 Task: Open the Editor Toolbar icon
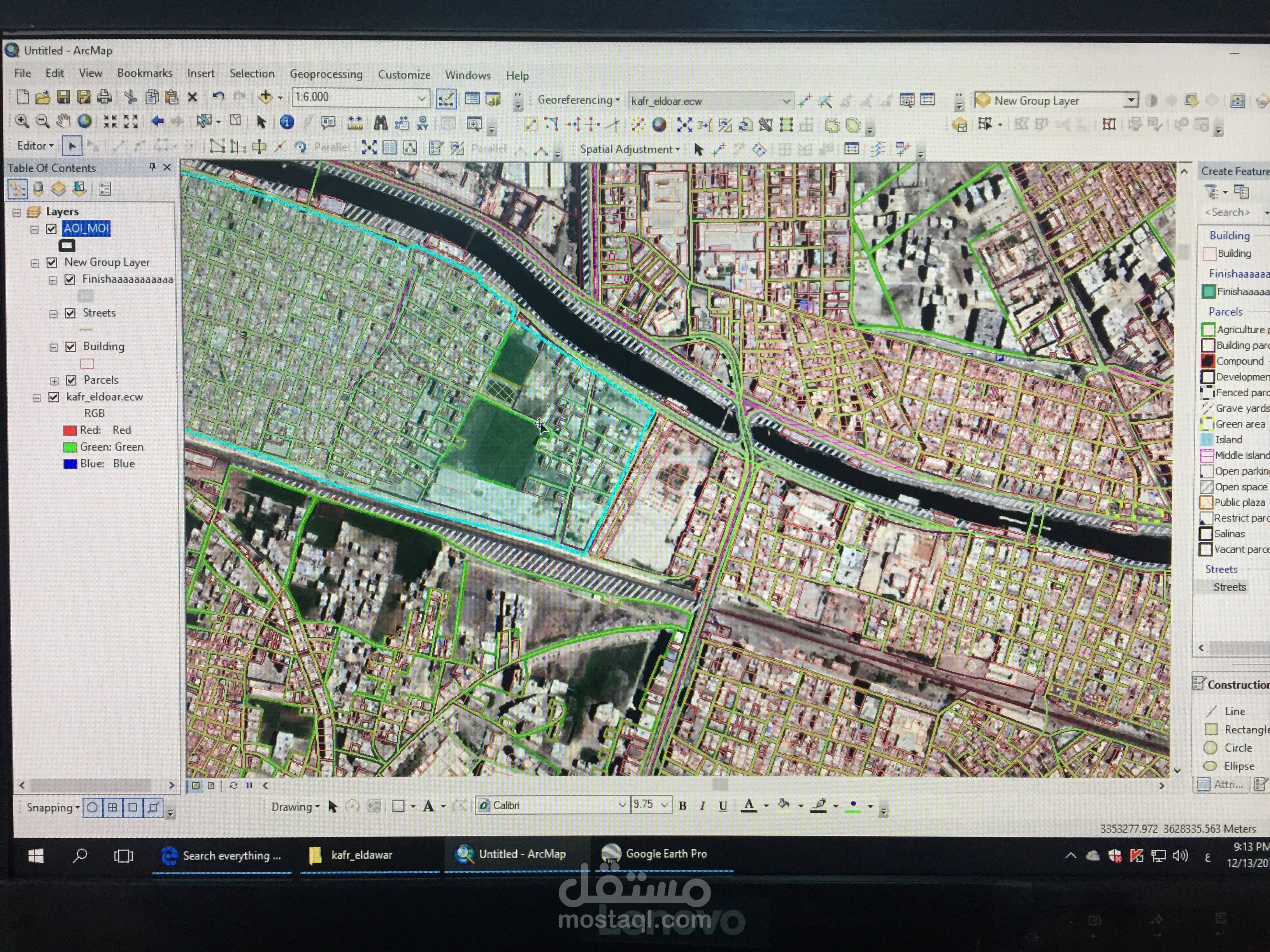point(446,99)
